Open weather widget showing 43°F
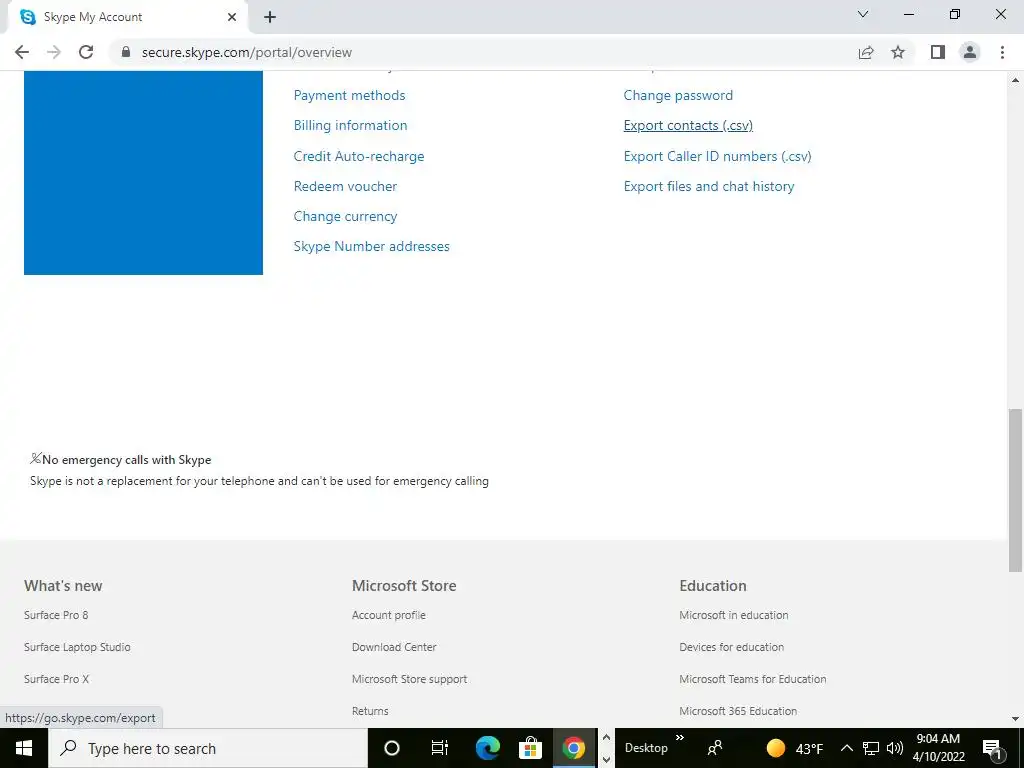 click(x=794, y=748)
